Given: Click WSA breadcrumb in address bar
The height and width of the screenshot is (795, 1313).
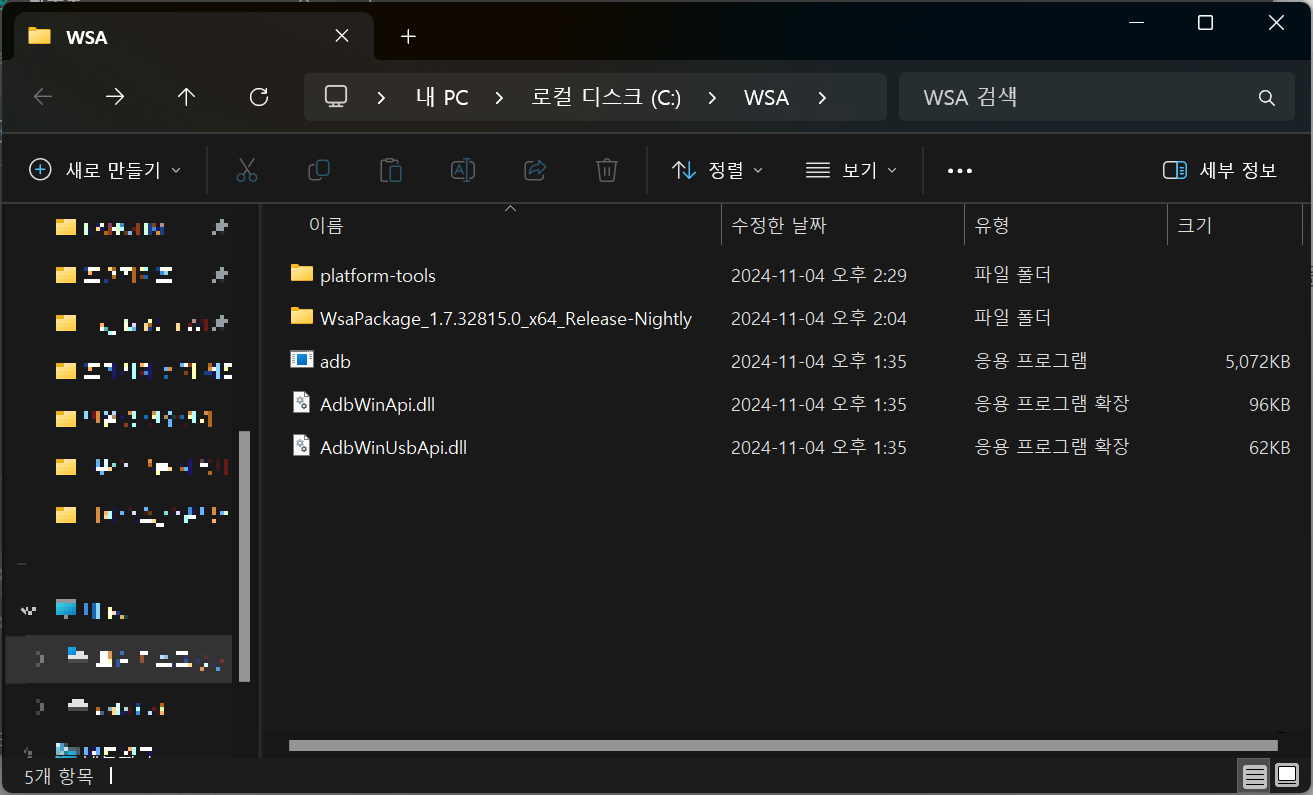Looking at the screenshot, I should [766, 98].
